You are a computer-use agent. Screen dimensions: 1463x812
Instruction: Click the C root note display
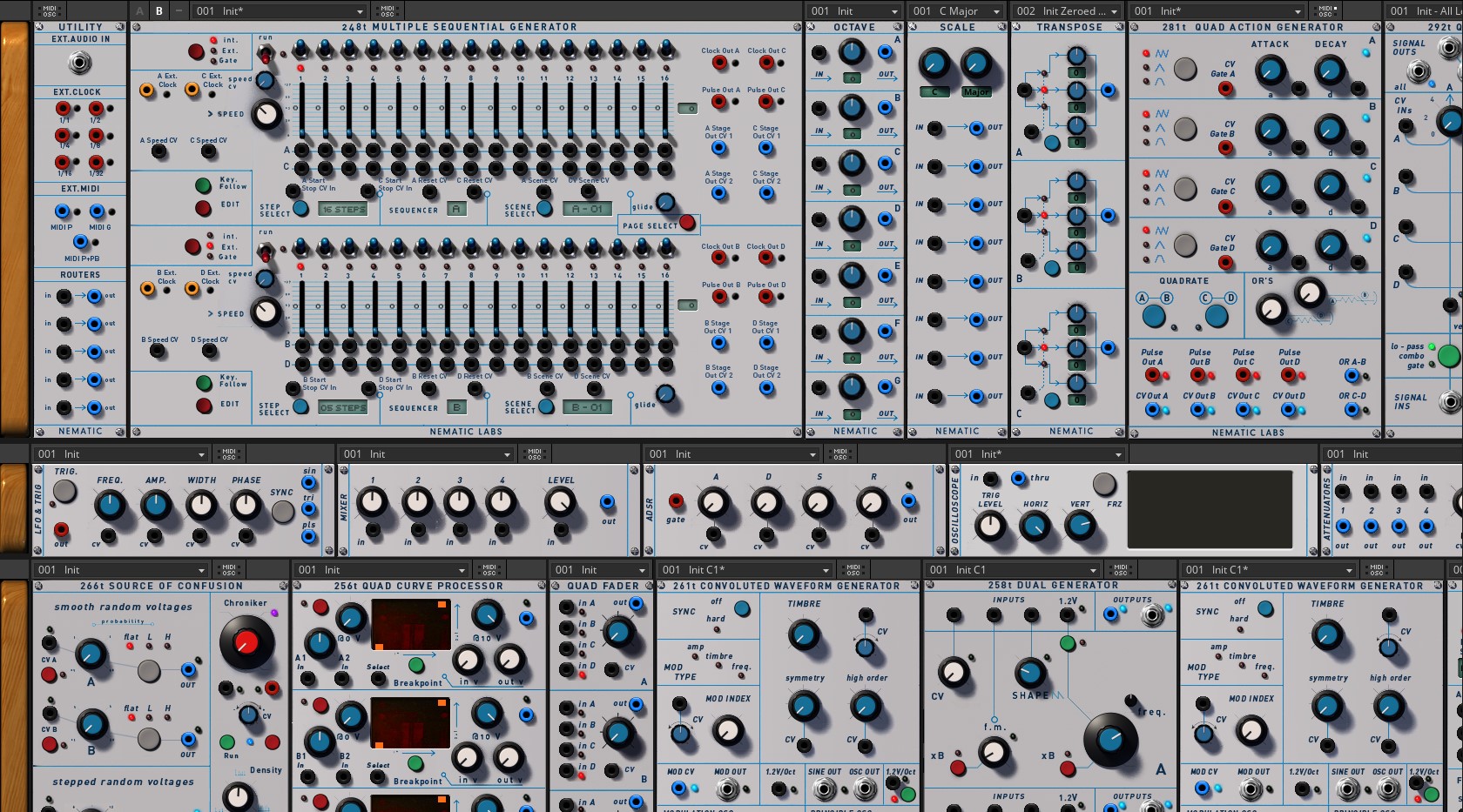click(934, 92)
